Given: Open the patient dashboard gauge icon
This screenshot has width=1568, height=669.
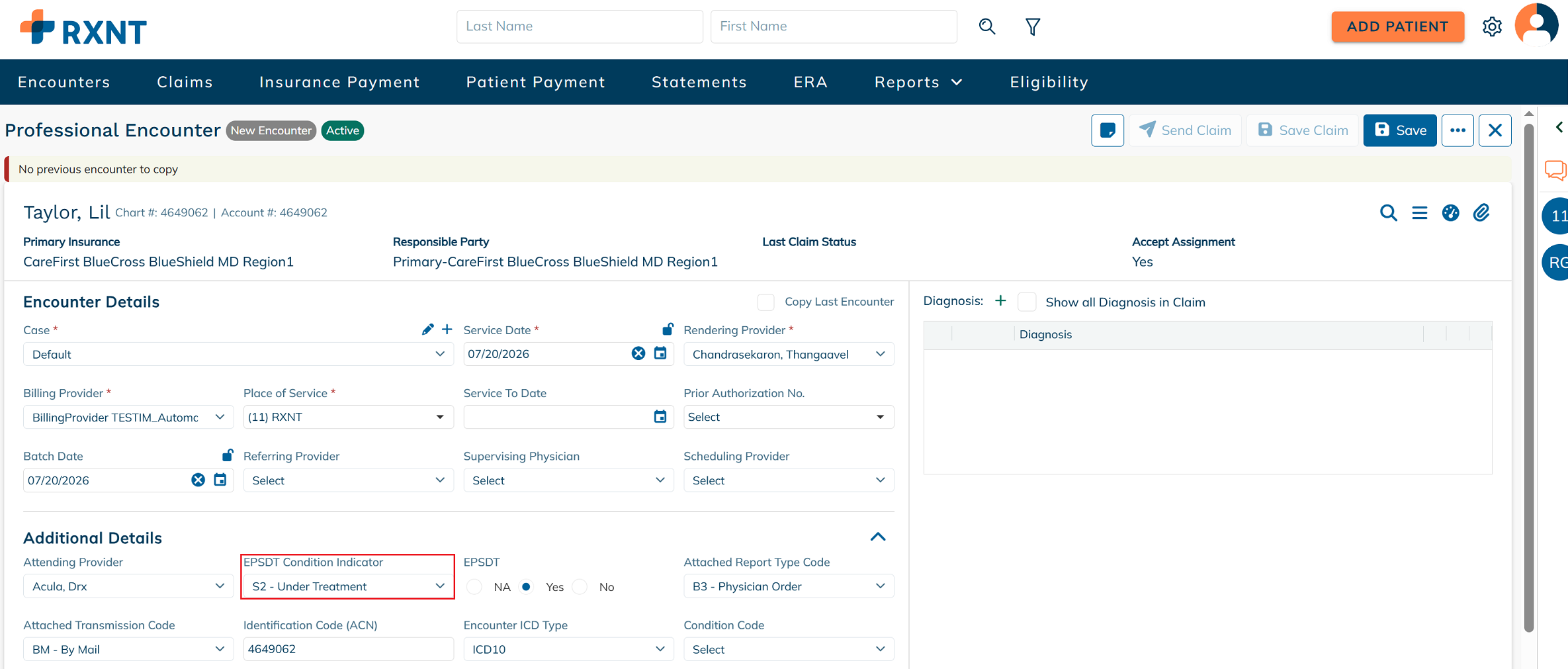Looking at the screenshot, I should pyautogui.click(x=1450, y=213).
